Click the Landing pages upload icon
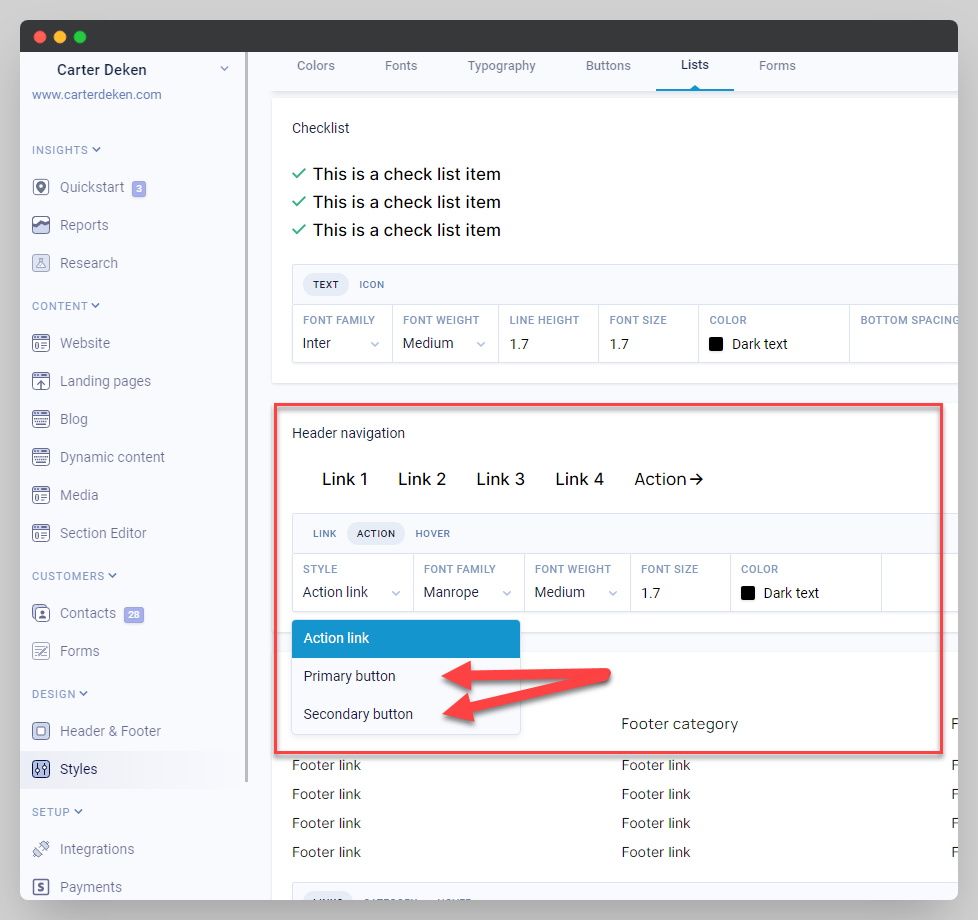 click(x=41, y=381)
